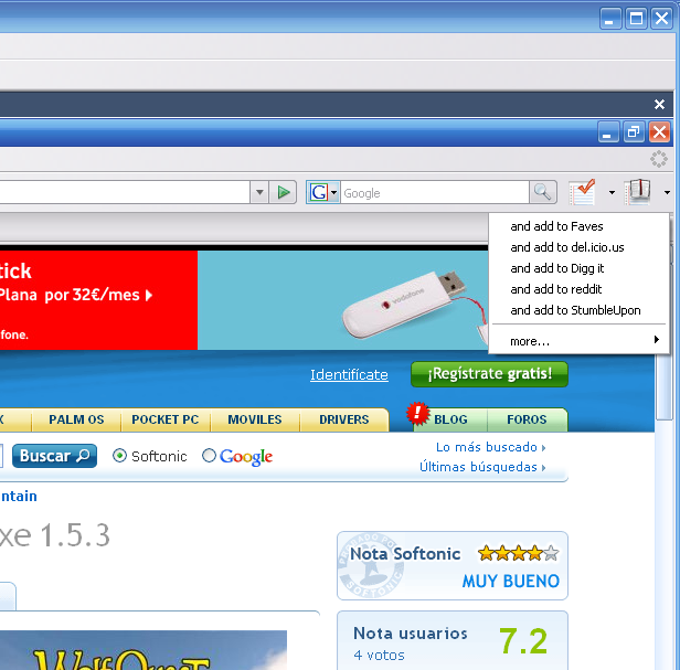
Task: Maximize the outer background window
Action: pyautogui.click(x=636, y=19)
